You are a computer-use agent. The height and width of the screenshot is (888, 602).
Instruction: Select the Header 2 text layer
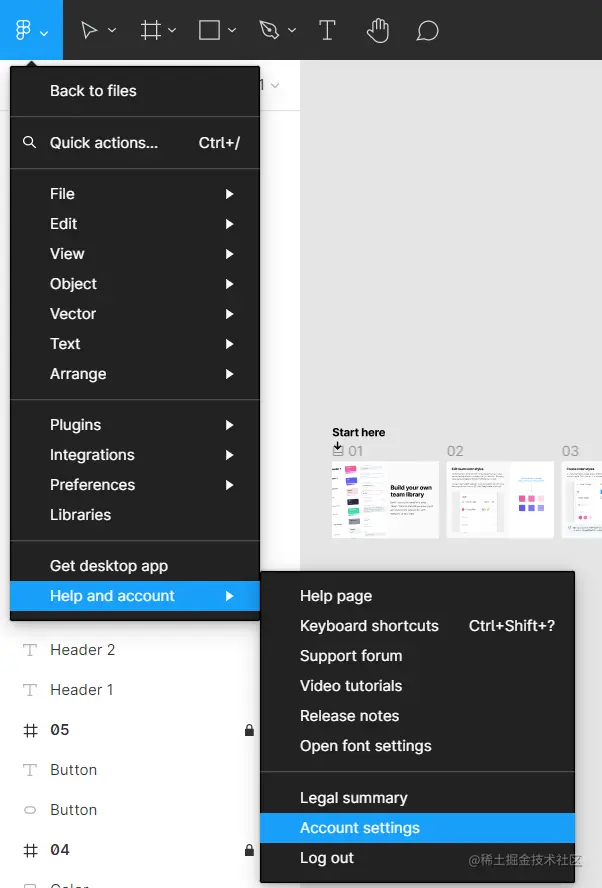(x=82, y=650)
